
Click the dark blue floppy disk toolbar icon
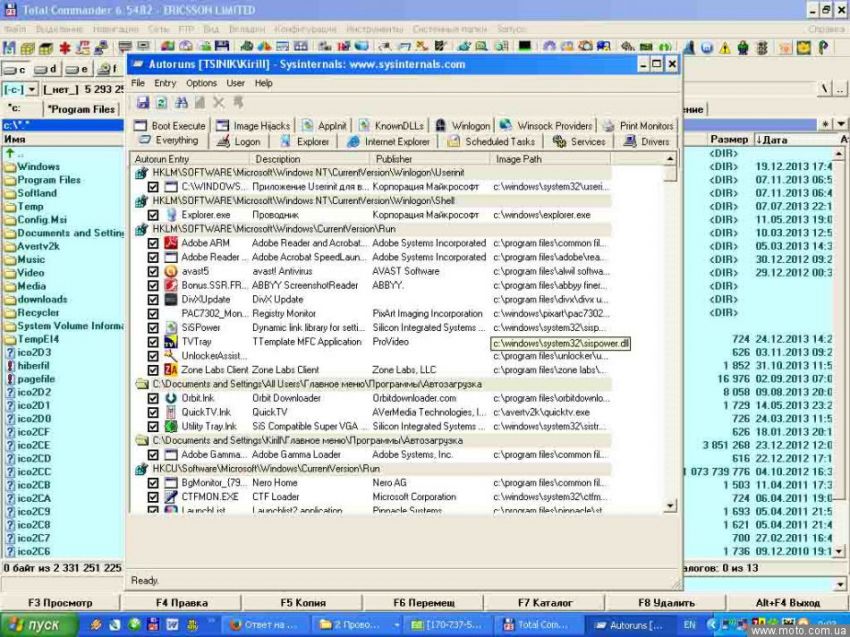222,47
